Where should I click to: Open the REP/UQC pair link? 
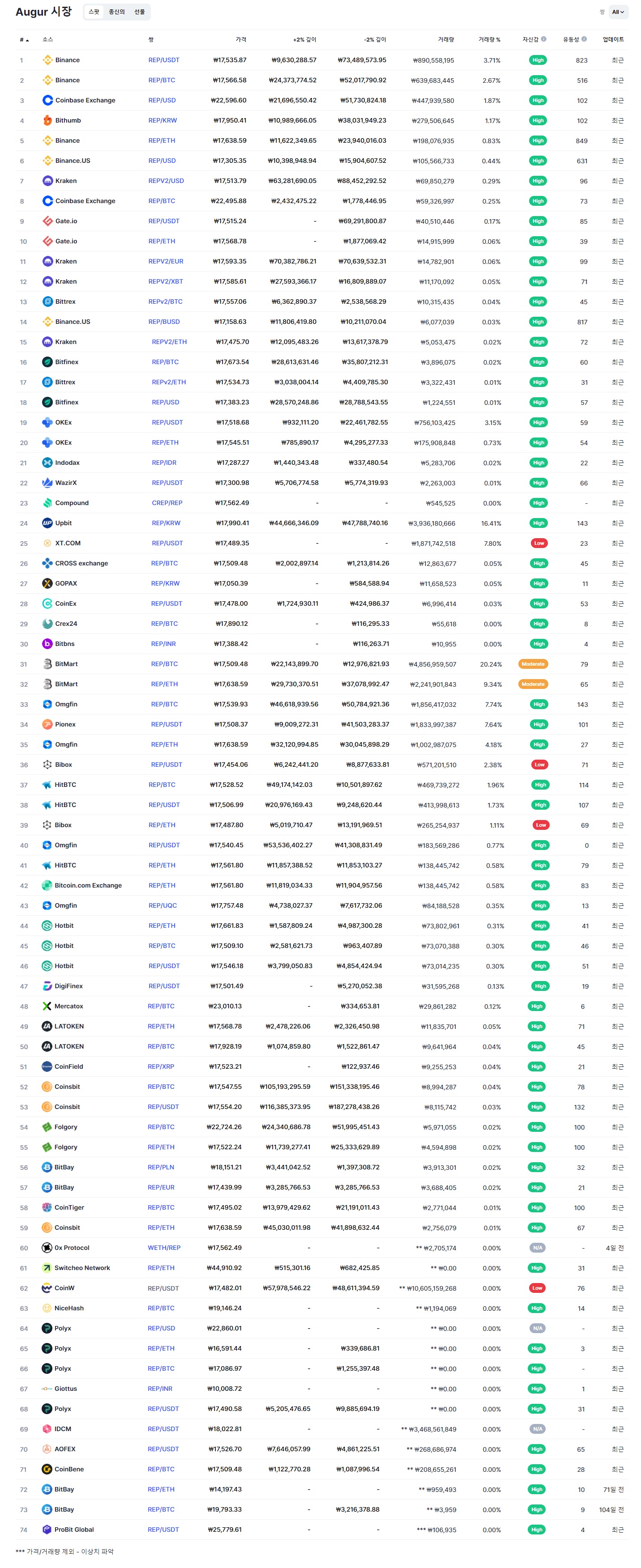[162, 905]
